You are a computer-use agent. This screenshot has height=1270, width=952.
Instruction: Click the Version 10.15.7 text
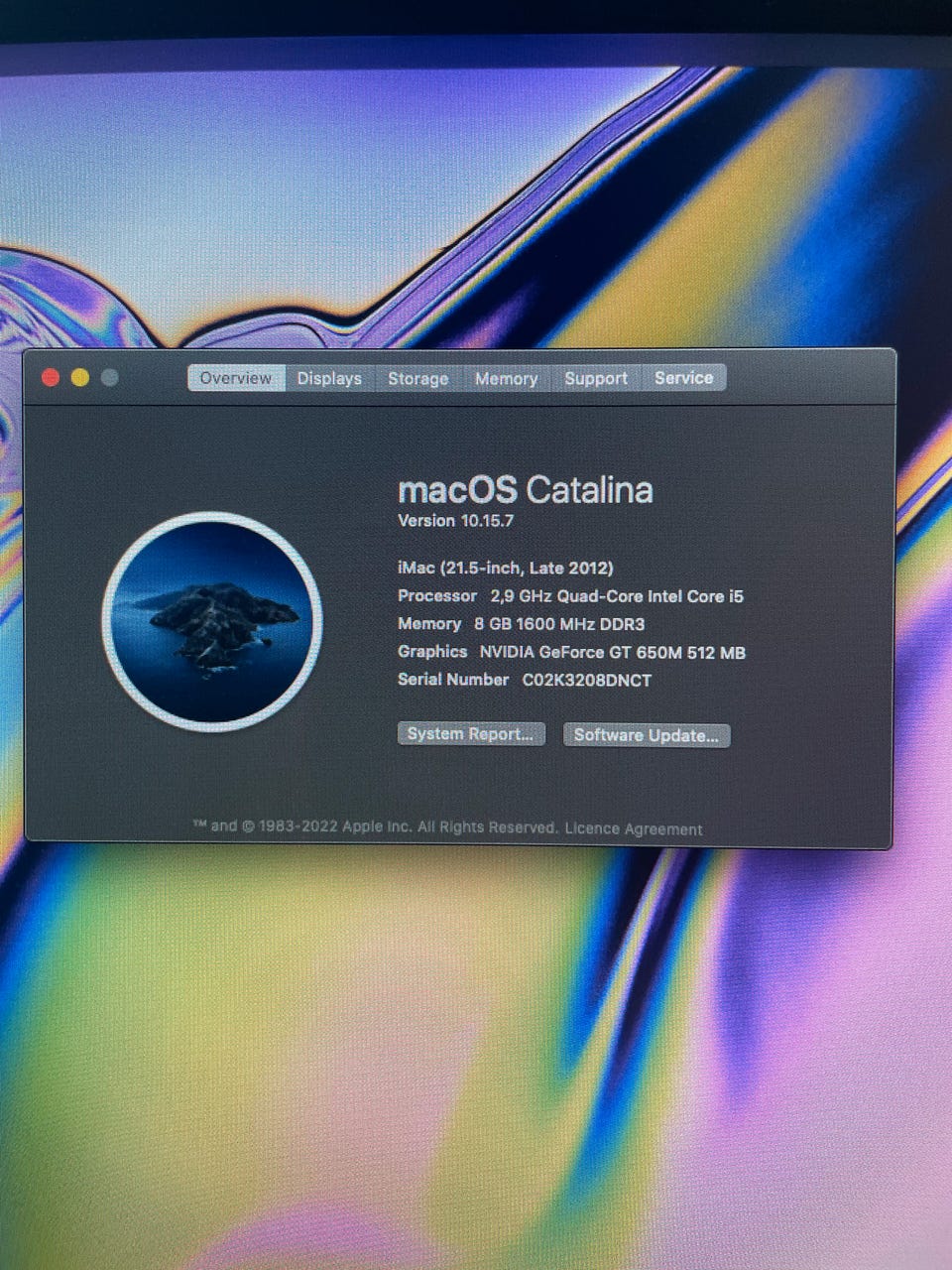click(x=455, y=520)
